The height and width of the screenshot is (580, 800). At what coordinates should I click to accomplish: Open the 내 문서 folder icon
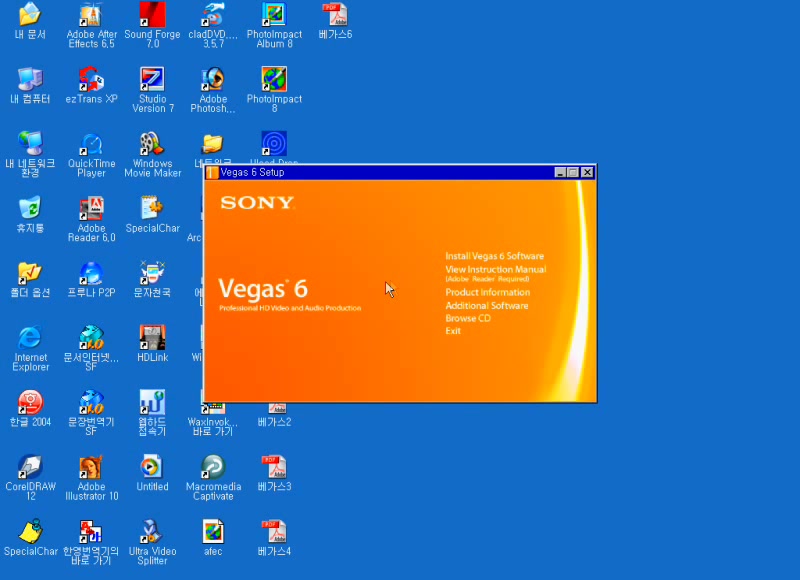click(30, 14)
